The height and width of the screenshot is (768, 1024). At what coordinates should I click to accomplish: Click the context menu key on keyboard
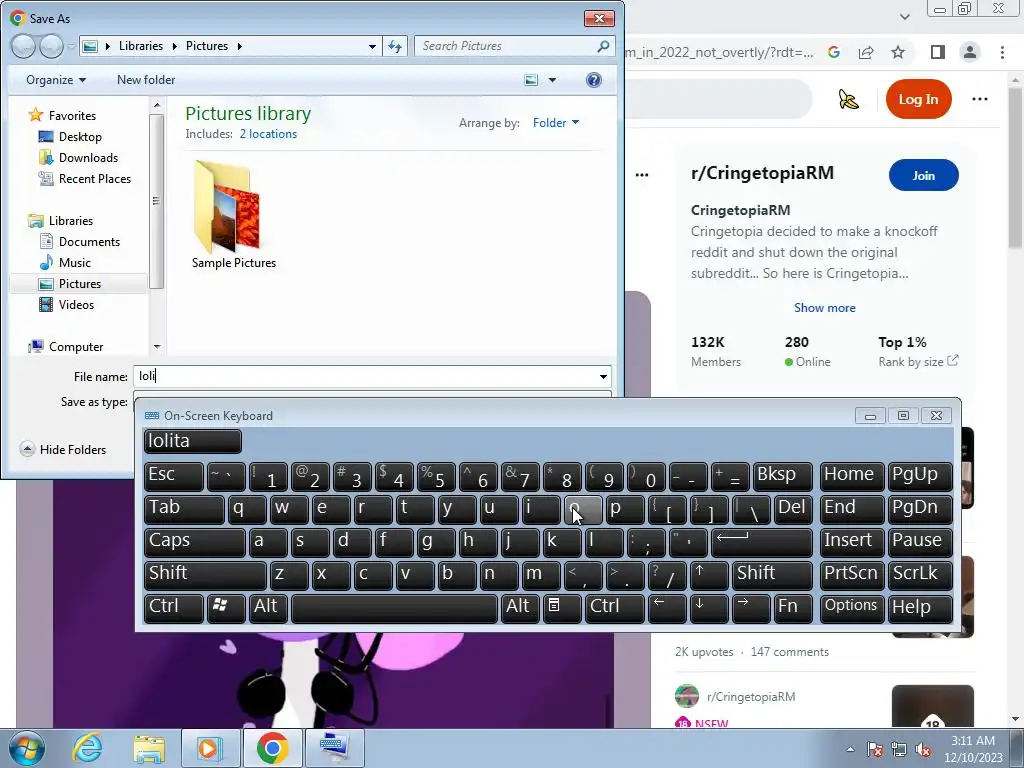pyautogui.click(x=562, y=608)
